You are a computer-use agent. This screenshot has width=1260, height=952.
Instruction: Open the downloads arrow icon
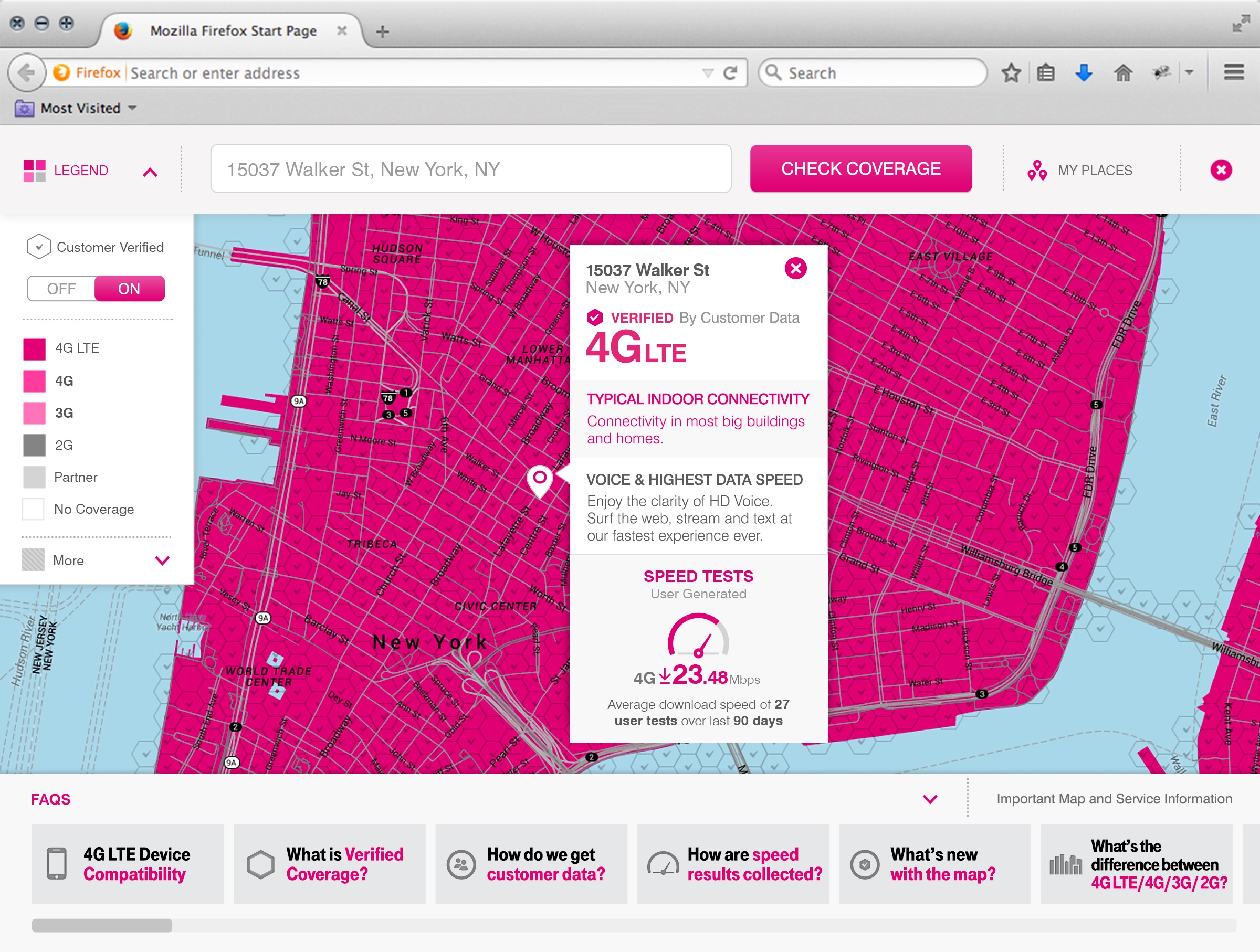[1084, 73]
